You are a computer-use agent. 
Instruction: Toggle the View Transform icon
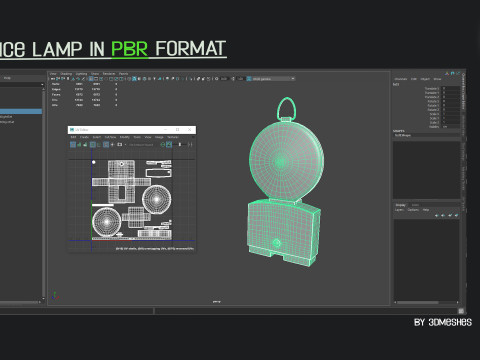[249, 79]
